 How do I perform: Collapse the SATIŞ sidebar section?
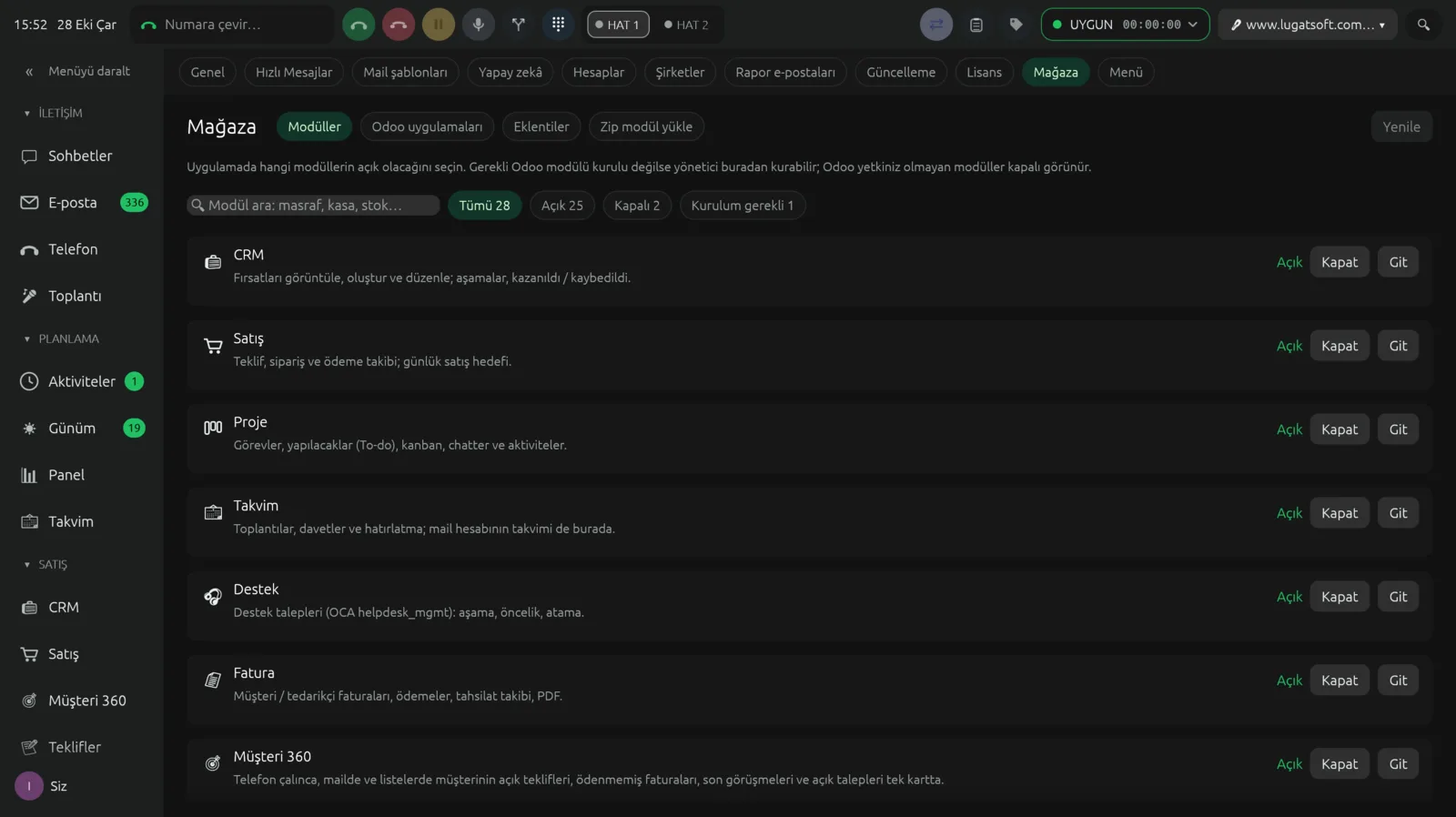pyautogui.click(x=45, y=564)
